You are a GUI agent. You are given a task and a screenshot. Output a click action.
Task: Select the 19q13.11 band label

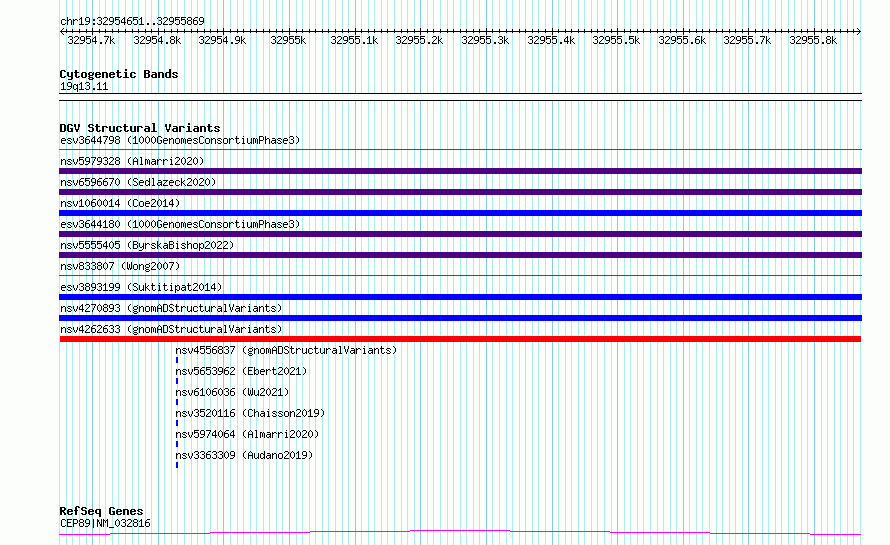click(x=84, y=86)
